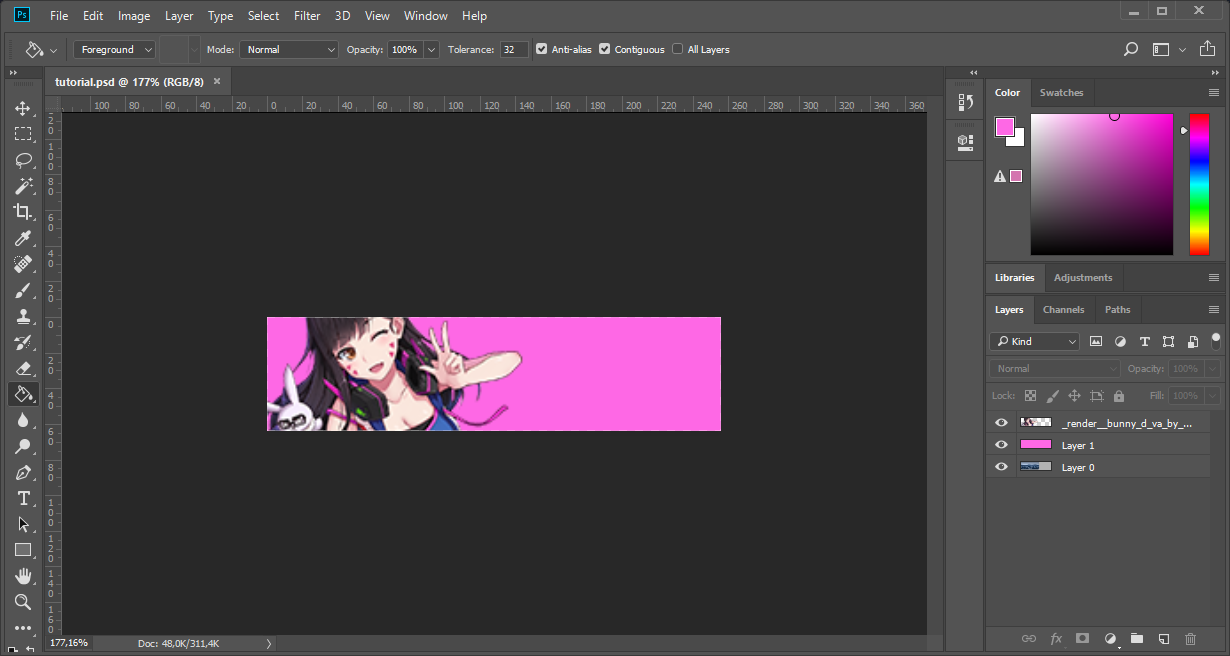The width and height of the screenshot is (1230, 656).
Task: Select the Magic Wand tool
Action: point(22,186)
